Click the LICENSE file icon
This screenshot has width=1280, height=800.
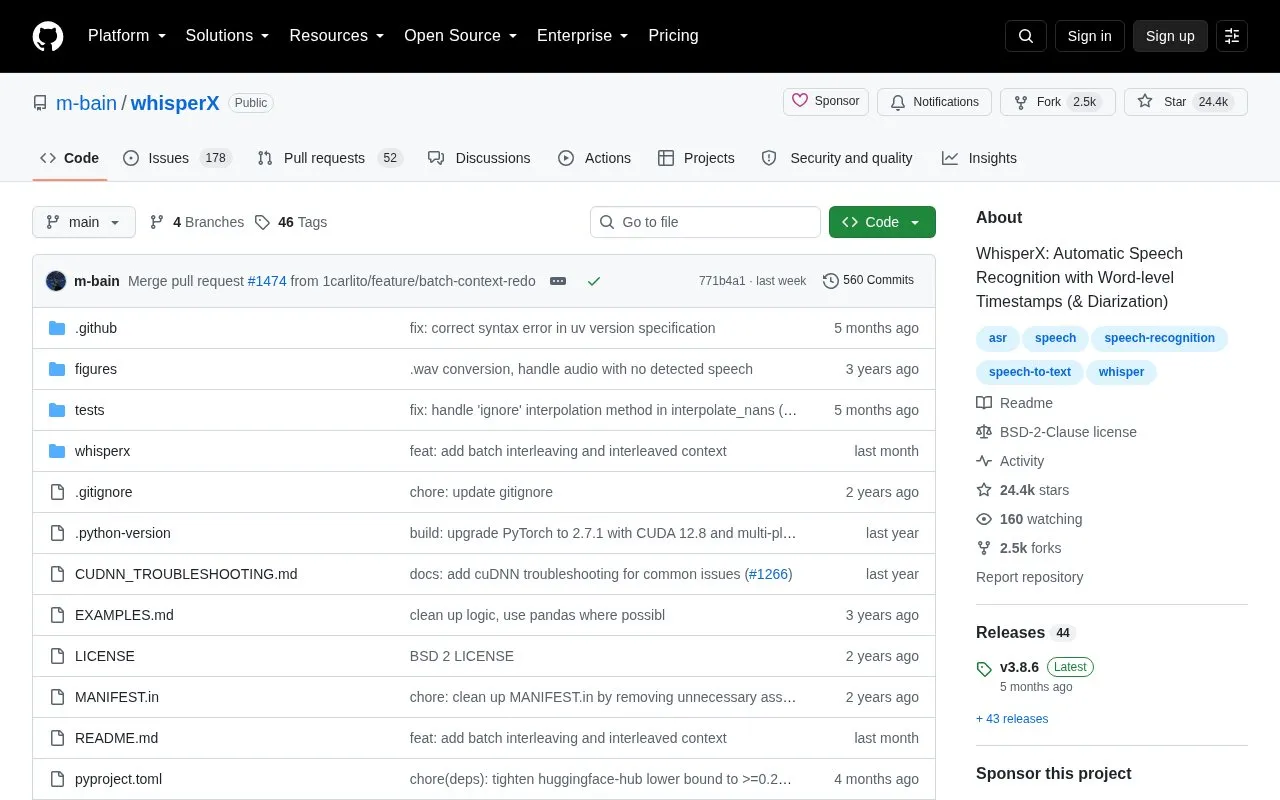click(x=57, y=656)
